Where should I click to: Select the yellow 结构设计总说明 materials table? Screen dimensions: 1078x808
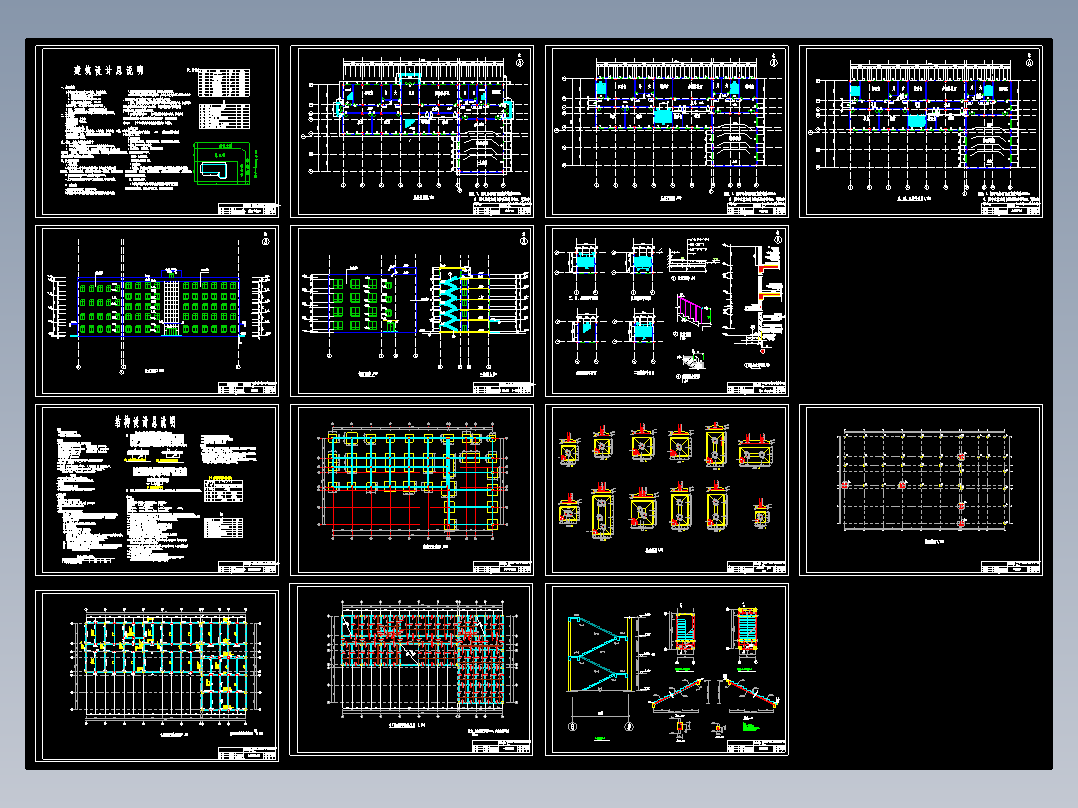[223, 490]
